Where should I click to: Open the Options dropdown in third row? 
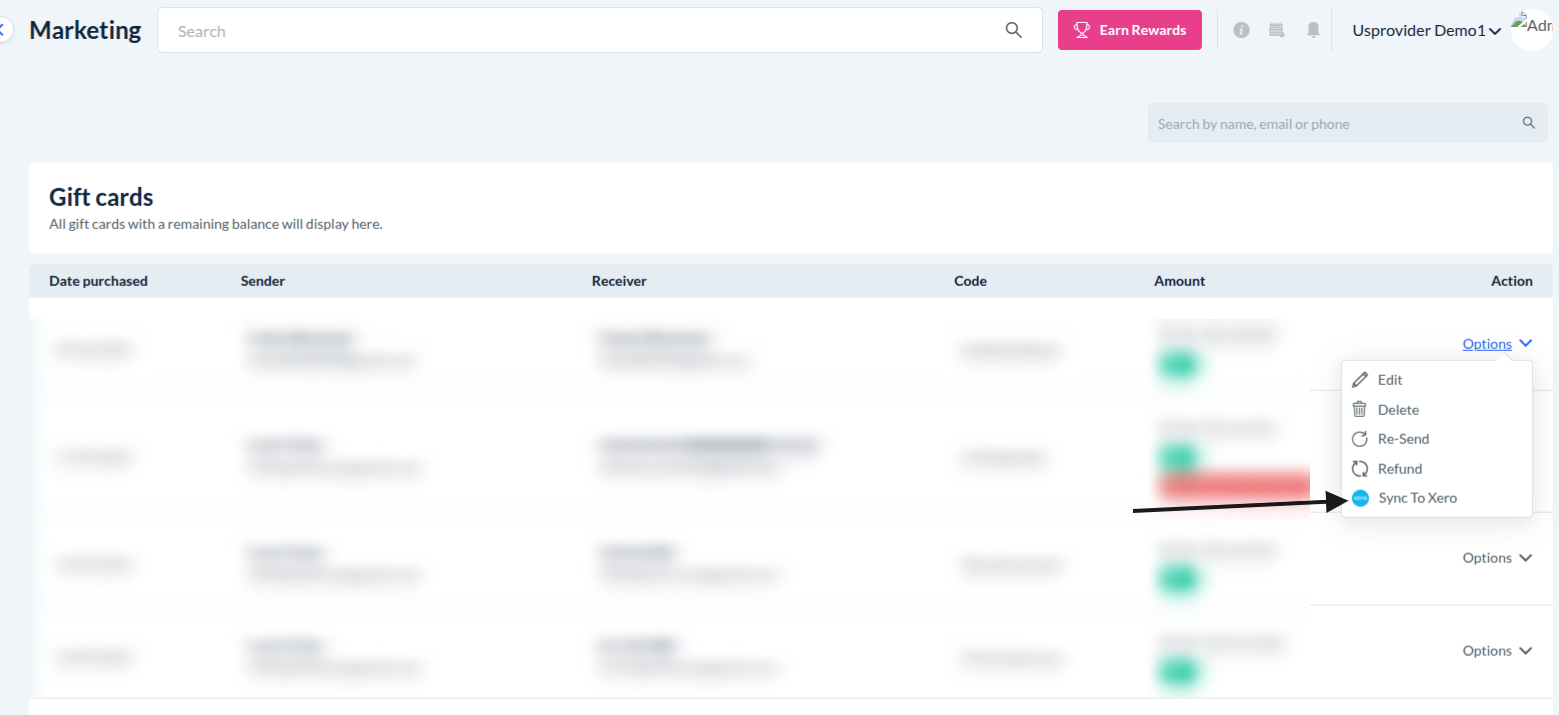[x=1497, y=558]
